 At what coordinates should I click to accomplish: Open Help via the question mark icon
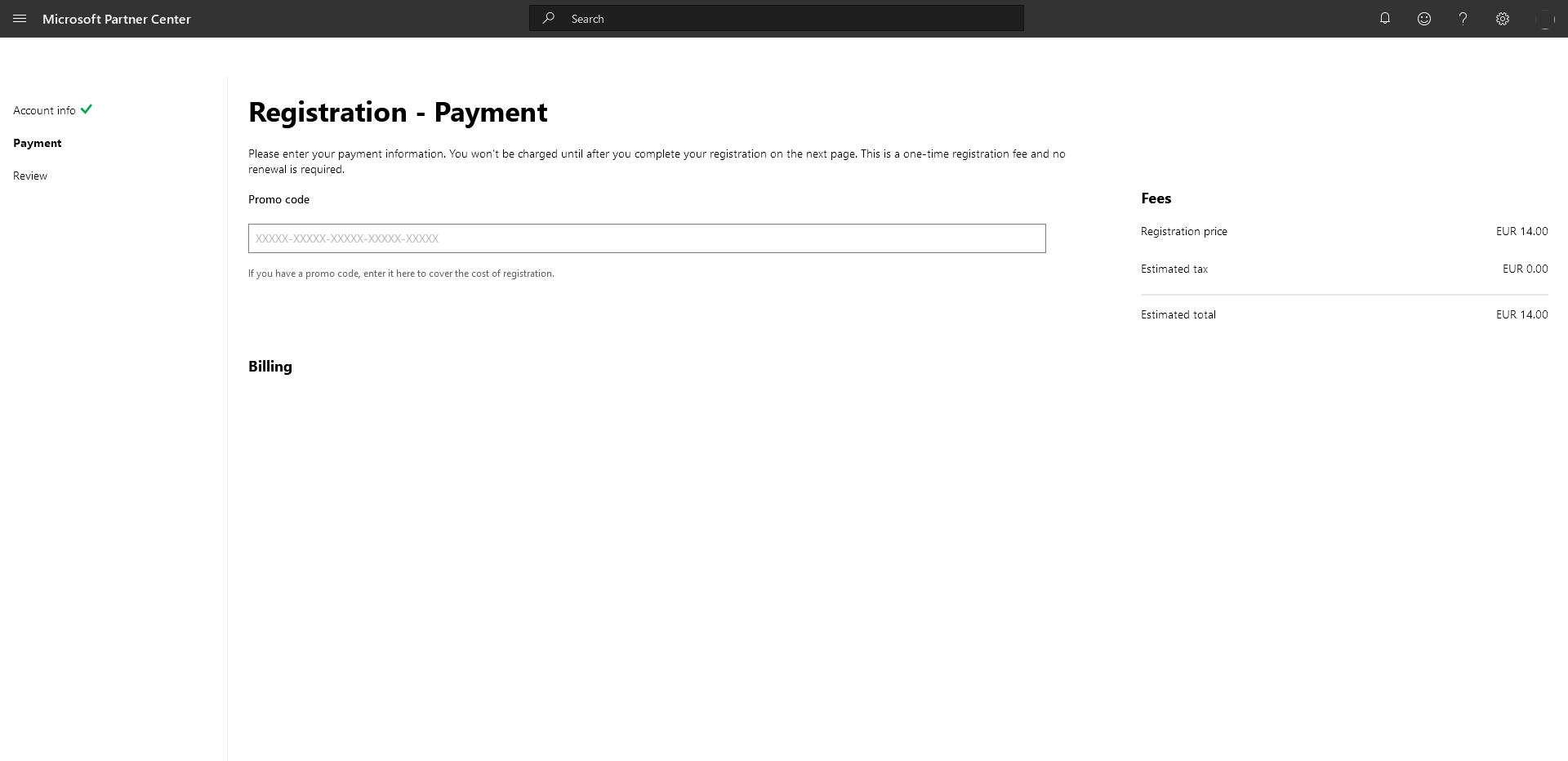tap(1463, 18)
